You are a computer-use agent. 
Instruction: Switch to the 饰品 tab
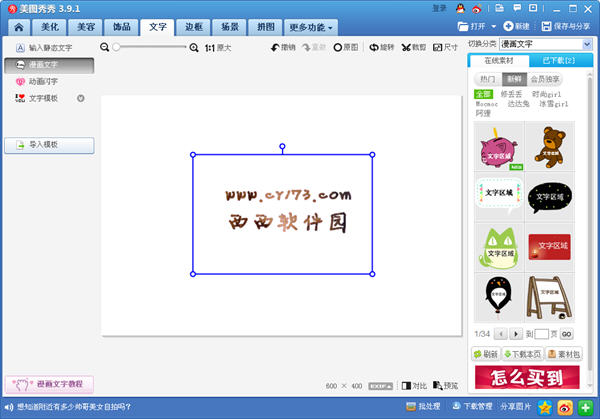click(x=122, y=27)
